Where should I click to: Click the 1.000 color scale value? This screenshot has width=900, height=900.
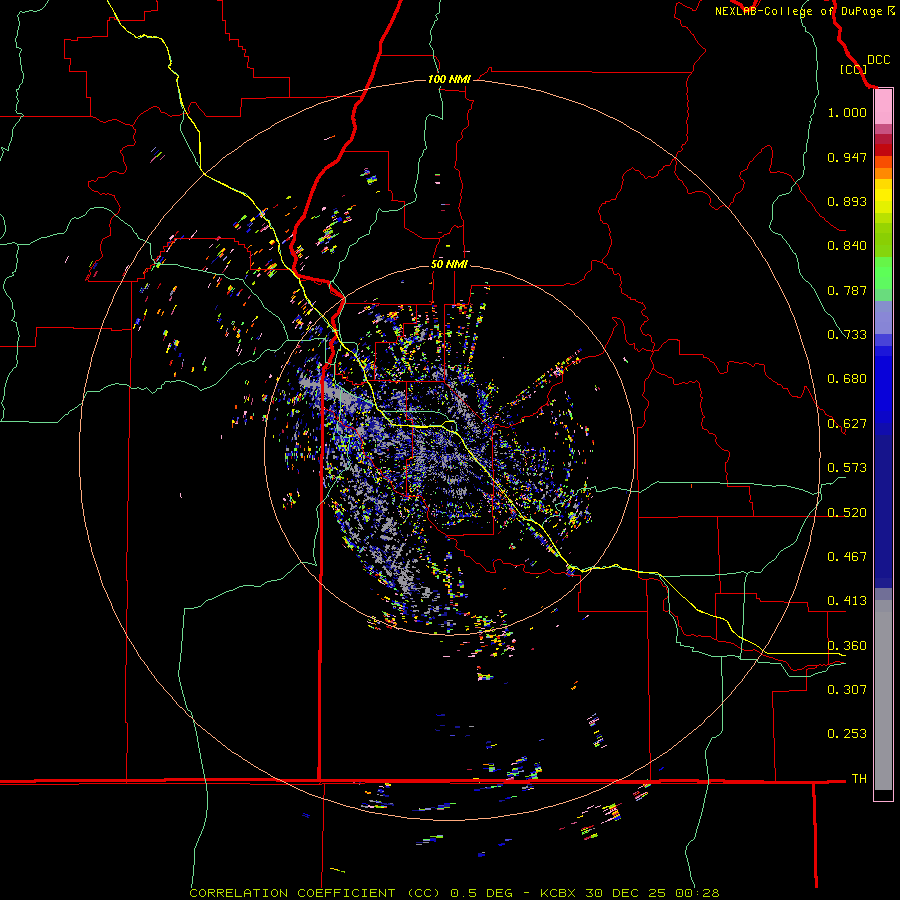point(847,112)
